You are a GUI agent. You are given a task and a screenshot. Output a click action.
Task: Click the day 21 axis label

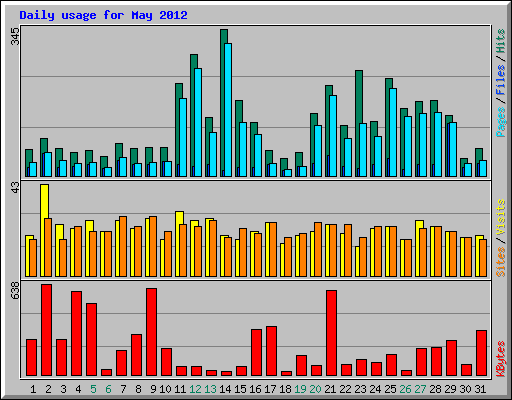[x=330, y=389]
